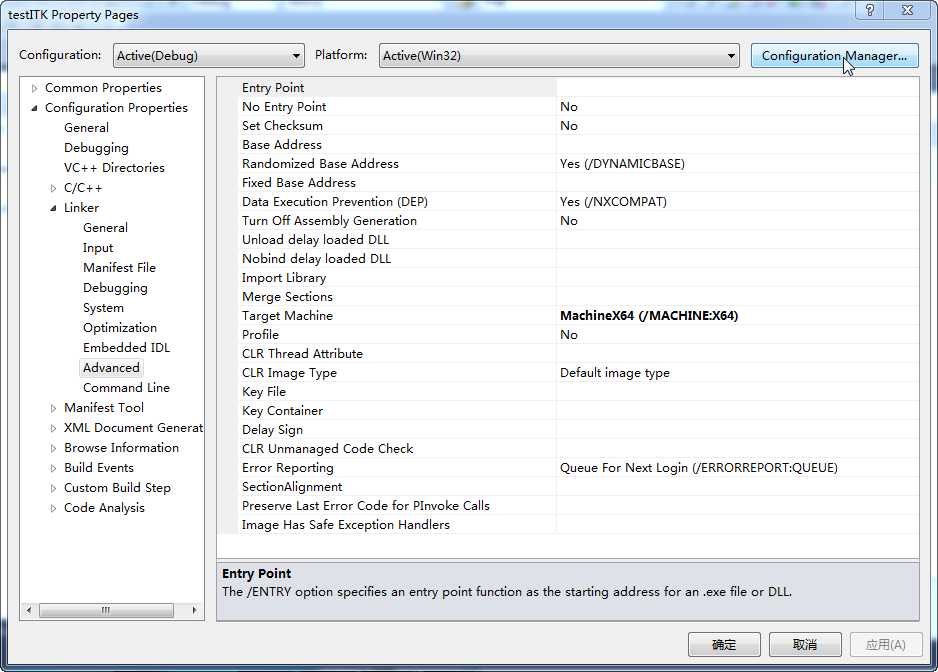Click the Target Machine value MachineX64

(737, 316)
